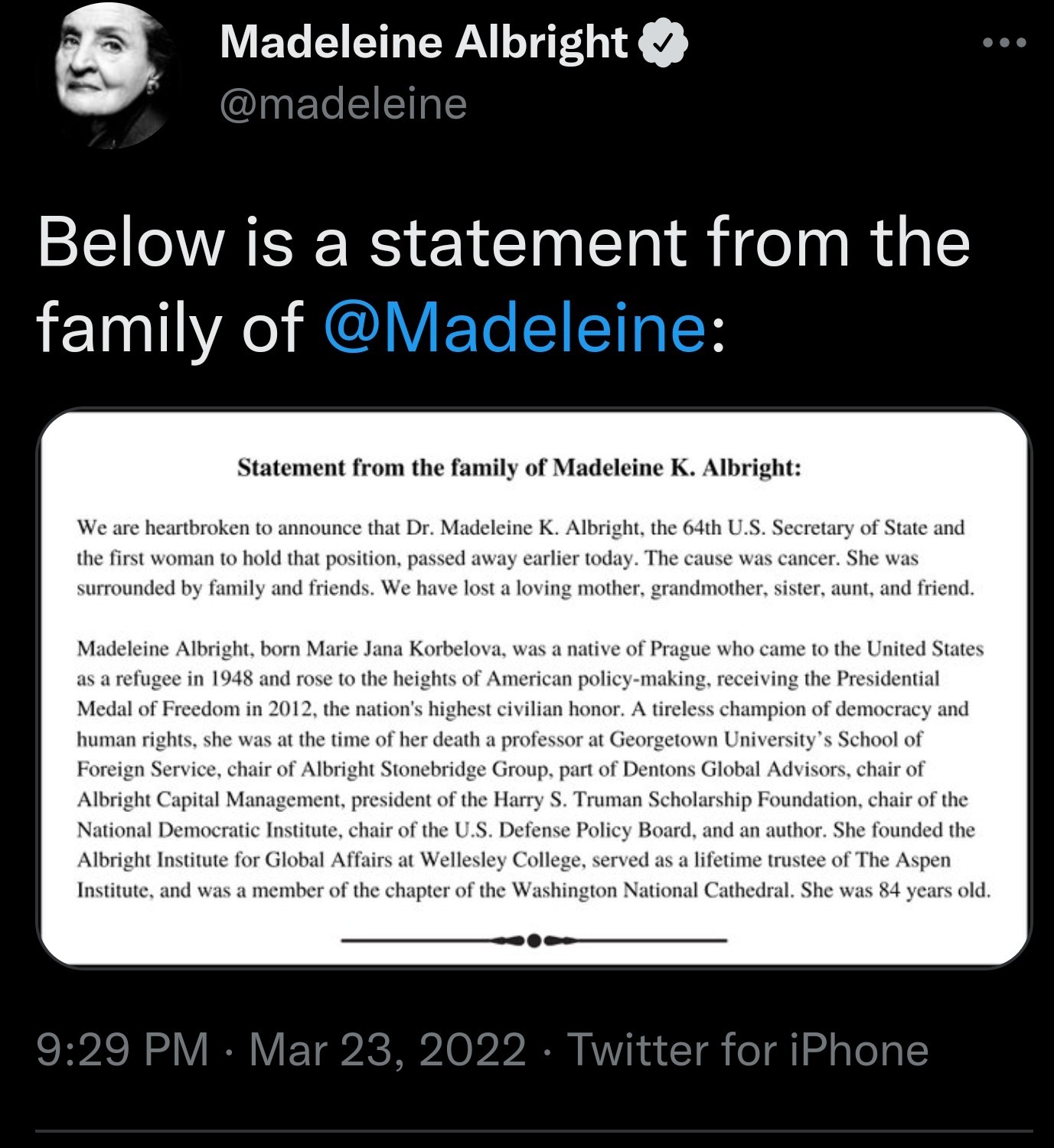Tap 'family of' in the tweet text
1054x1148 pixels.
[170, 326]
